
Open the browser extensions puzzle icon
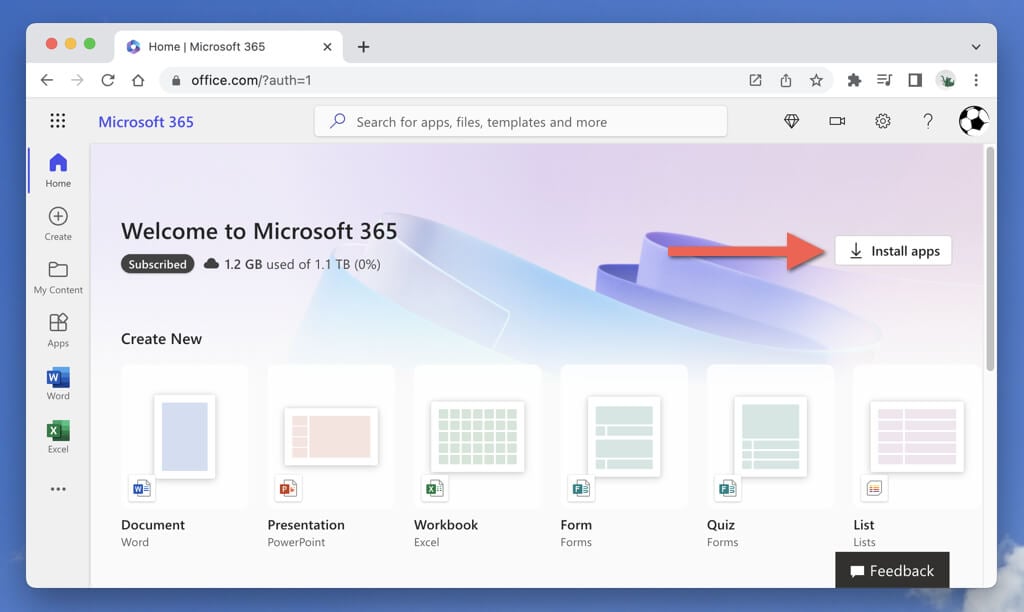(854, 80)
